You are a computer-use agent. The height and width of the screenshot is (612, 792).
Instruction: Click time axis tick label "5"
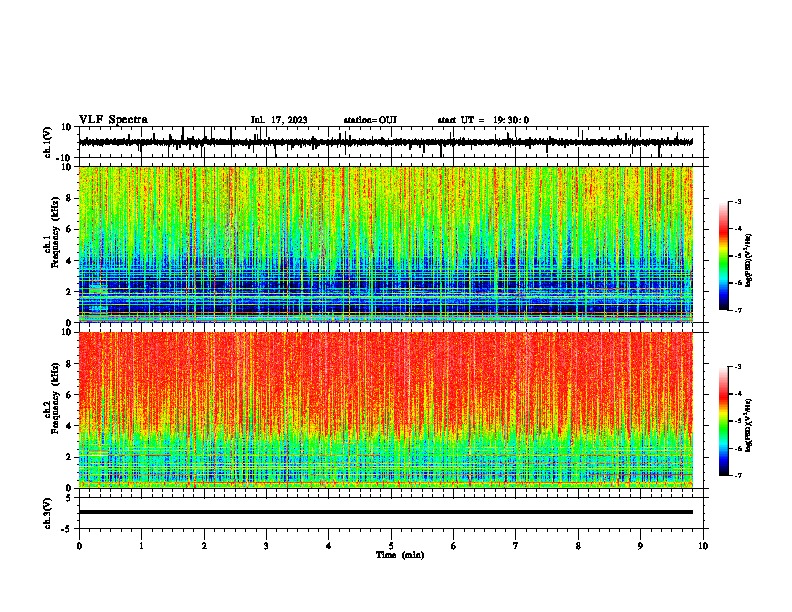(391, 546)
